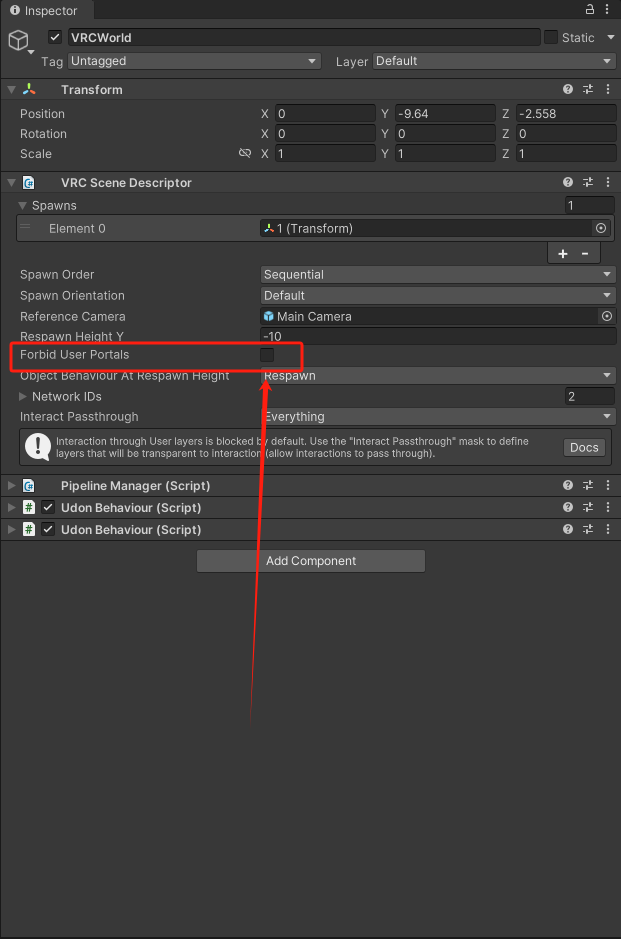621x939 pixels.
Task: Click the Add Component button
Action: tap(311, 561)
